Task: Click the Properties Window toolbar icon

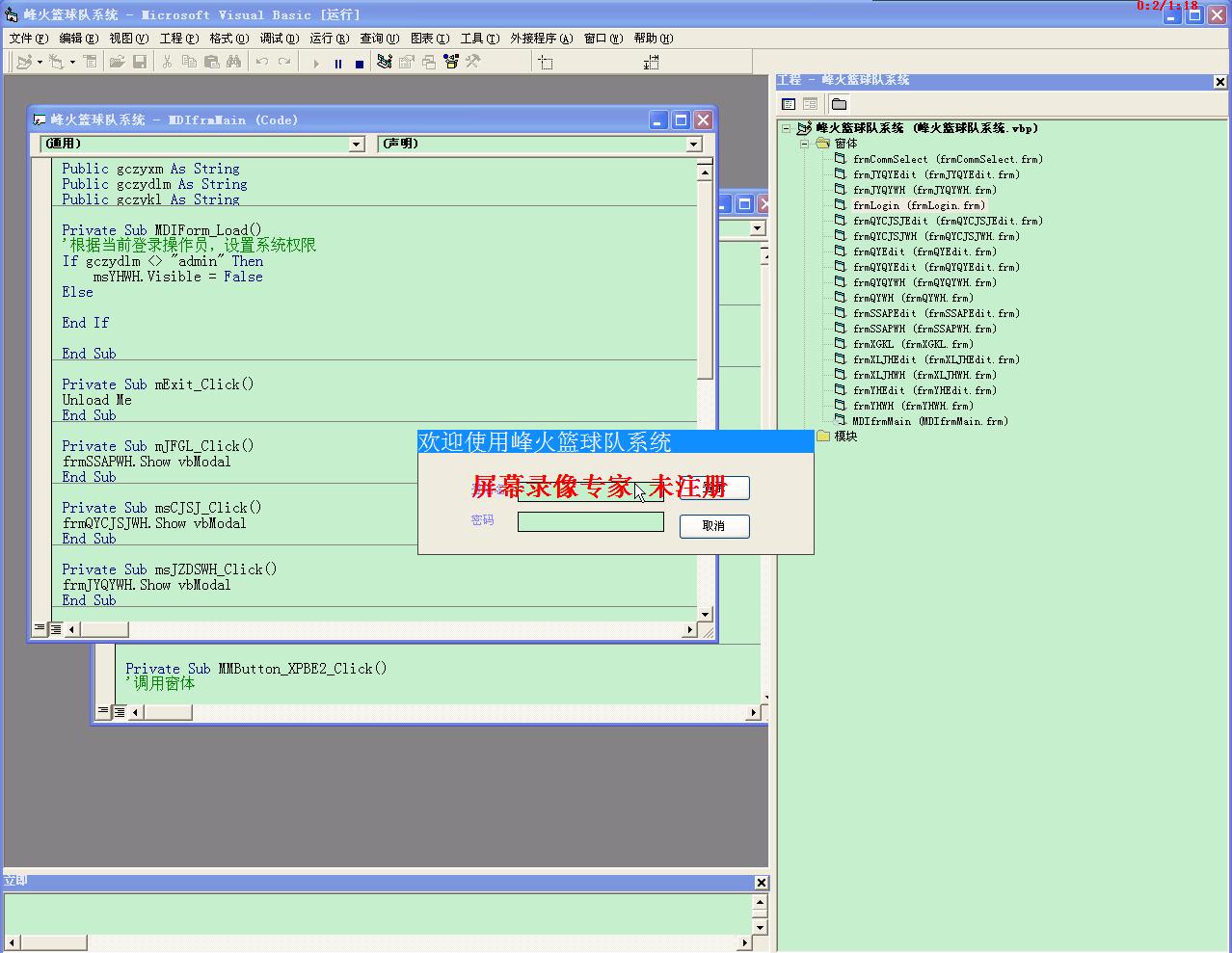Action: click(x=406, y=62)
